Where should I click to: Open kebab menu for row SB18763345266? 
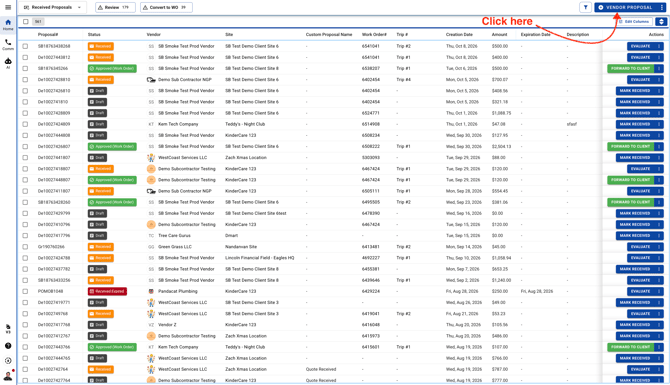click(x=659, y=68)
